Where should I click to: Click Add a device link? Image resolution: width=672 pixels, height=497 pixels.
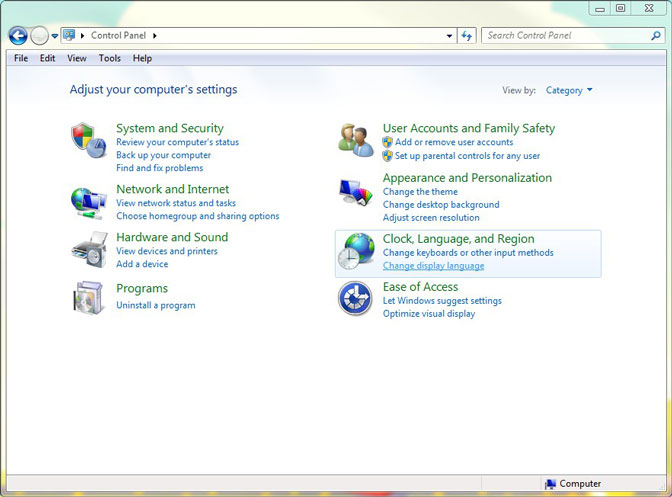[x=142, y=264]
